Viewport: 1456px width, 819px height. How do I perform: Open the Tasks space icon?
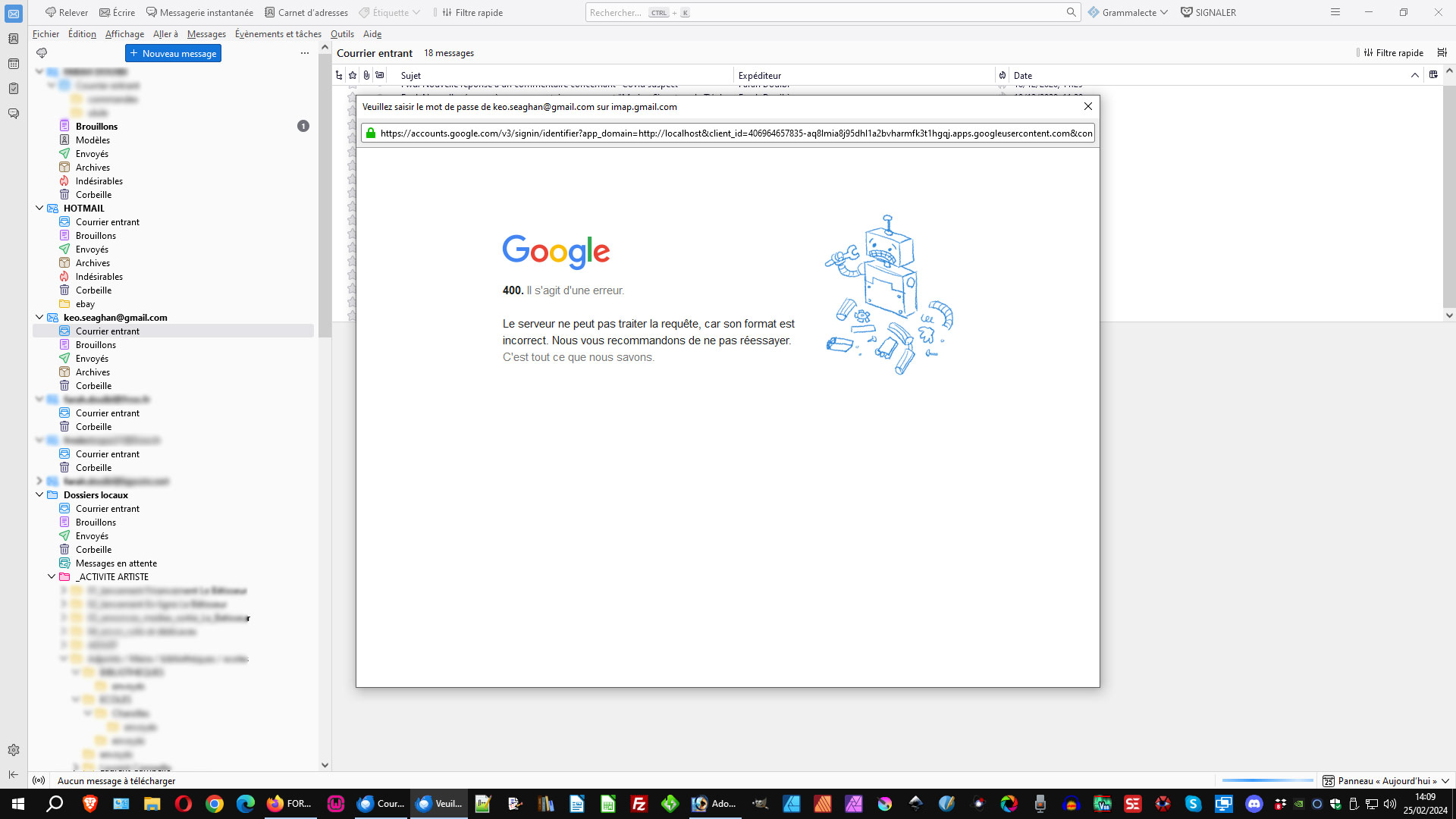point(14,89)
